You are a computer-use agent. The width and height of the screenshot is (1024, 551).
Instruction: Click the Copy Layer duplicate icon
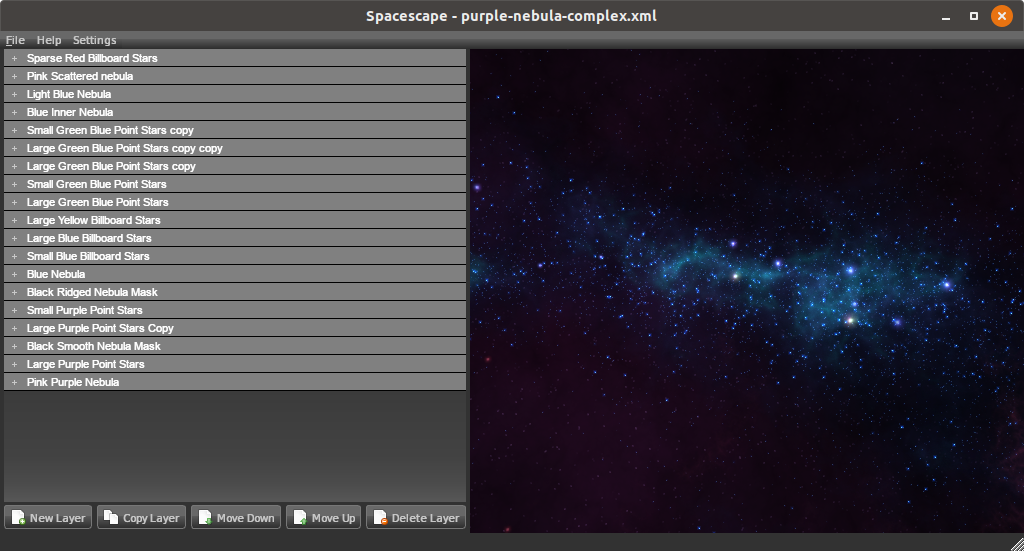tap(112, 518)
